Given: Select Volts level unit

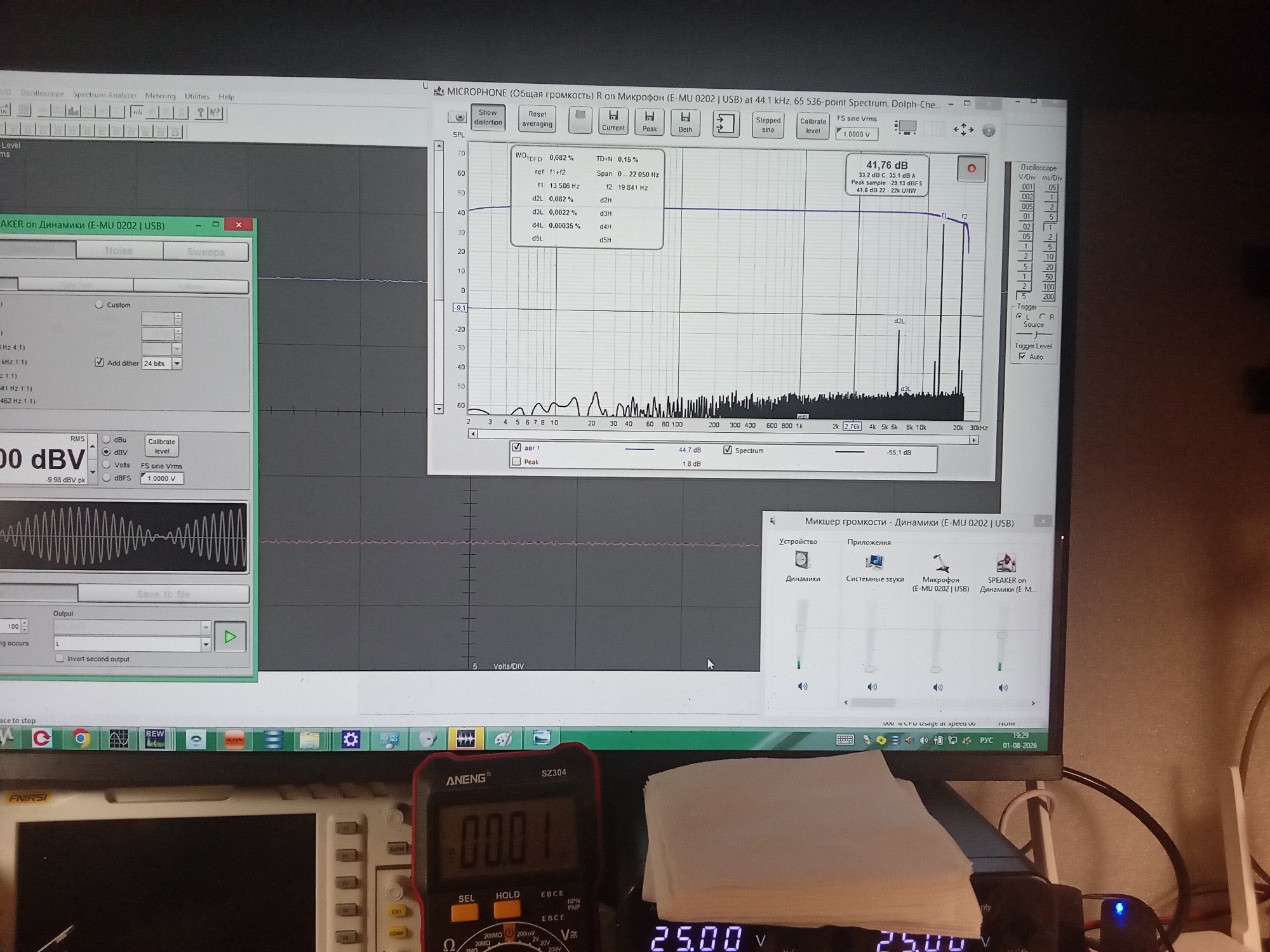Looking at the screenshot, I should click(x=107, y=465).
